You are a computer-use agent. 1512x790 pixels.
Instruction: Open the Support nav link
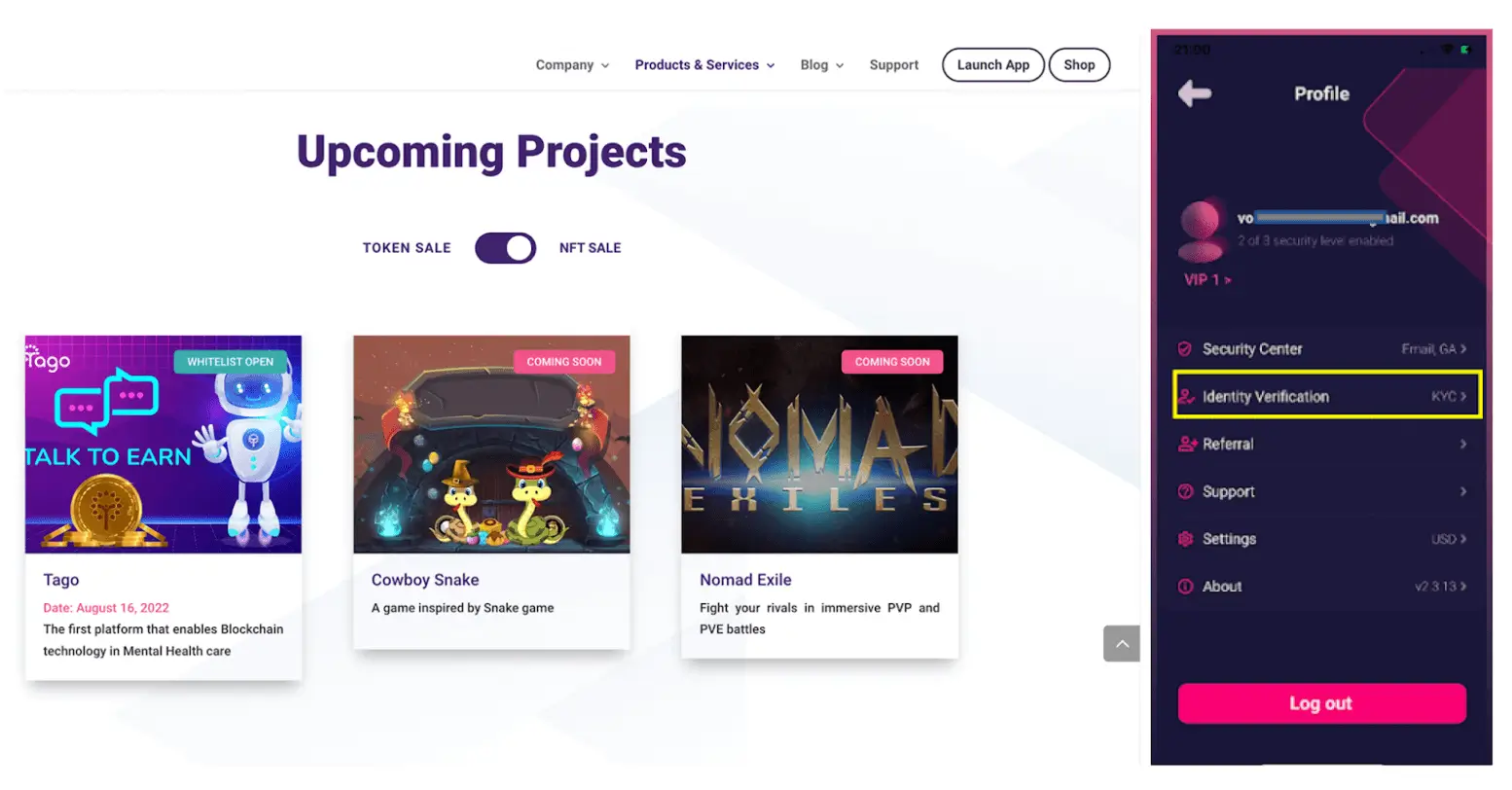pos(893,65)
